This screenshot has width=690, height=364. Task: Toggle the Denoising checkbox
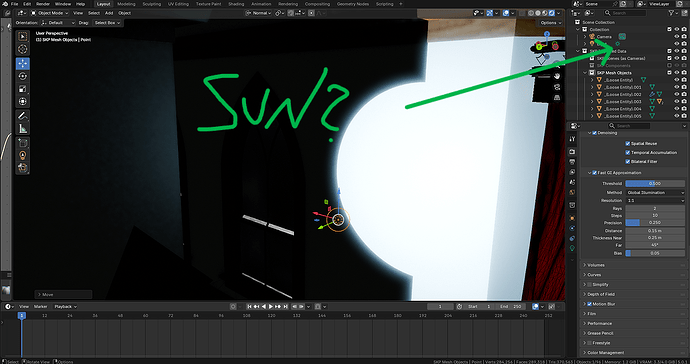click(x=595, y=133)
